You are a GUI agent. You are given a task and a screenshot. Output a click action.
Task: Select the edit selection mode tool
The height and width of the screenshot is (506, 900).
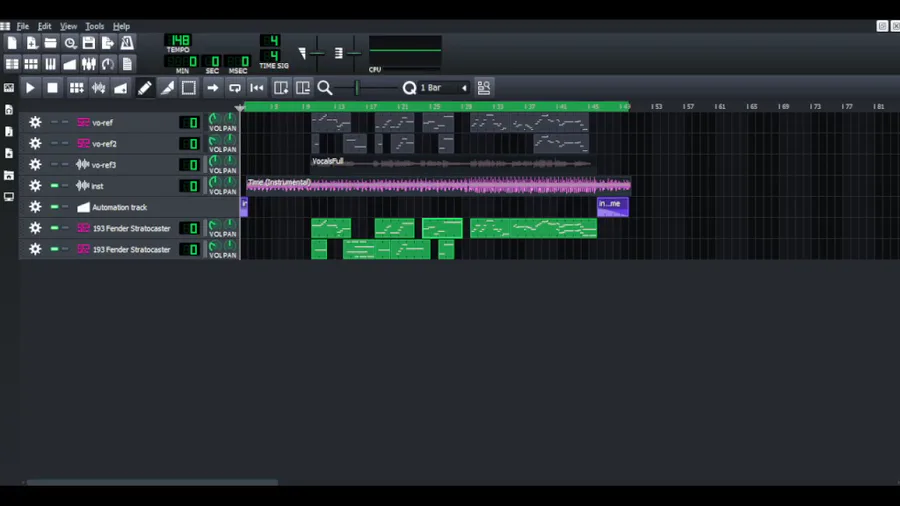[189, 88]
